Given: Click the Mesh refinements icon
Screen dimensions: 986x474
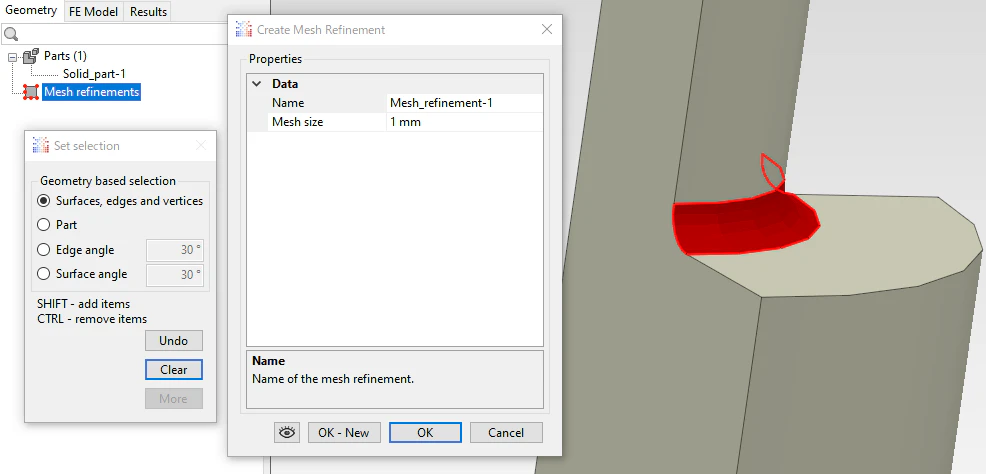Looking at the screenshot, I should [x=31, y=92].
